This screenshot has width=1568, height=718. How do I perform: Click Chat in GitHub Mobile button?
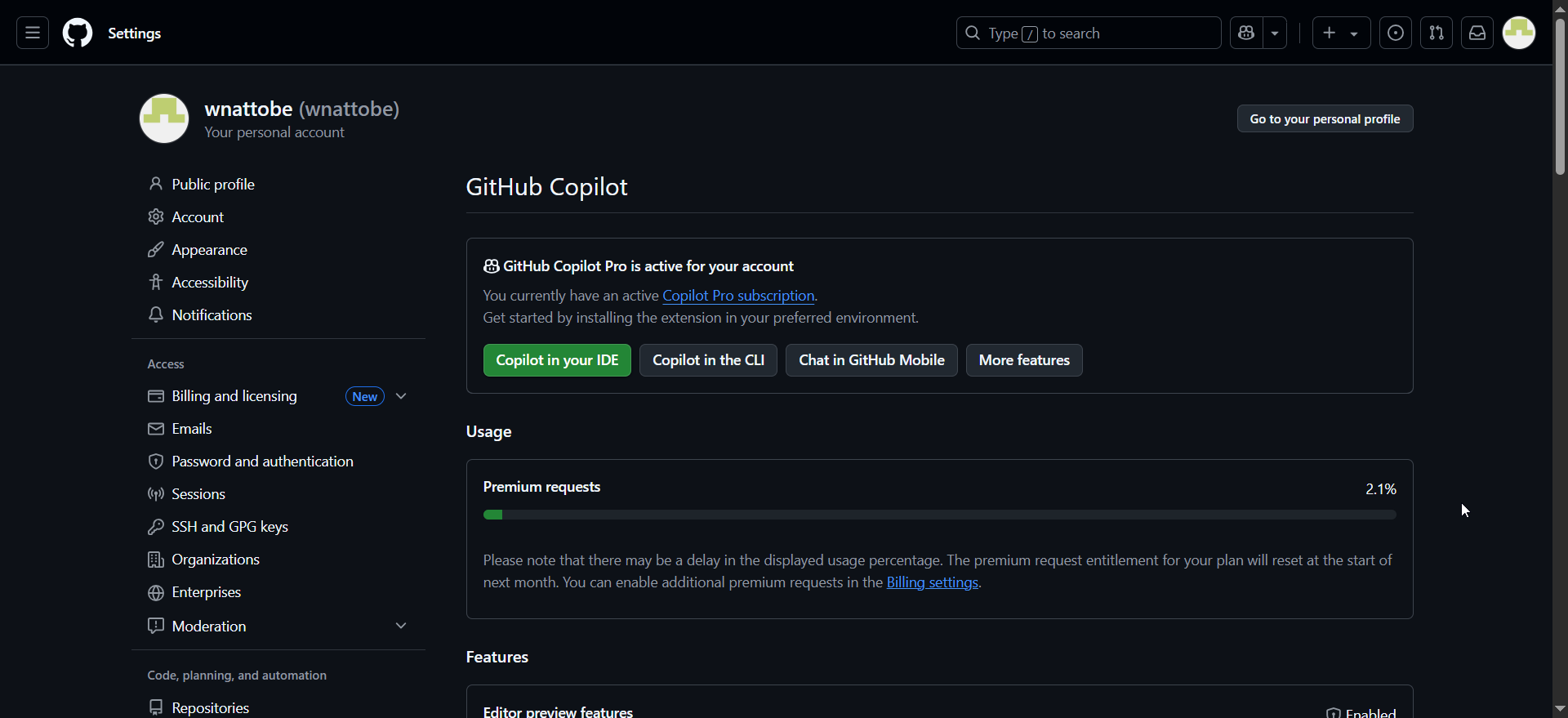click(x=871, y=360)
